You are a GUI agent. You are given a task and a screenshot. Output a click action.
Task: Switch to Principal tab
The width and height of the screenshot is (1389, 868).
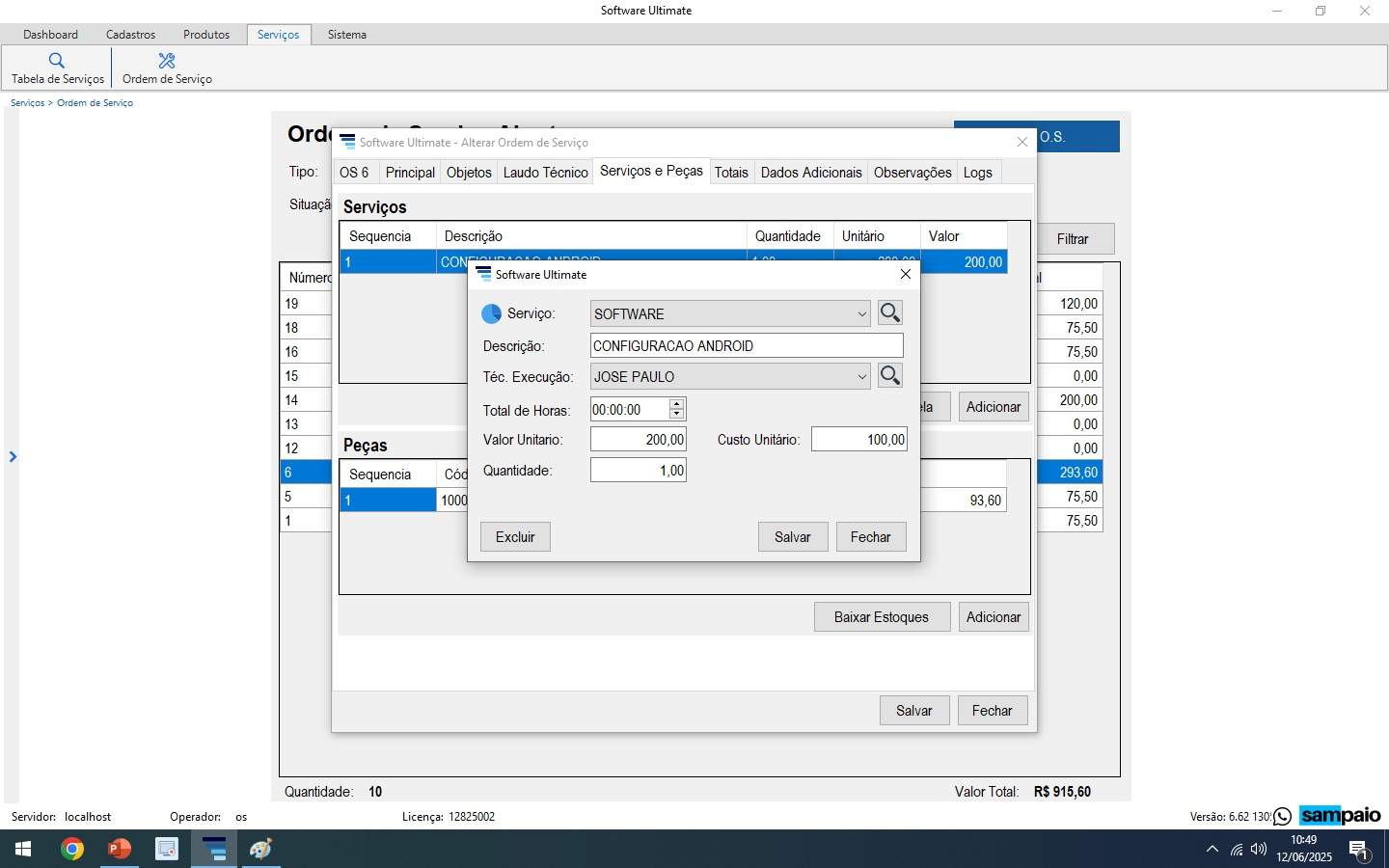pyautogui.click(x=410, y=173)
